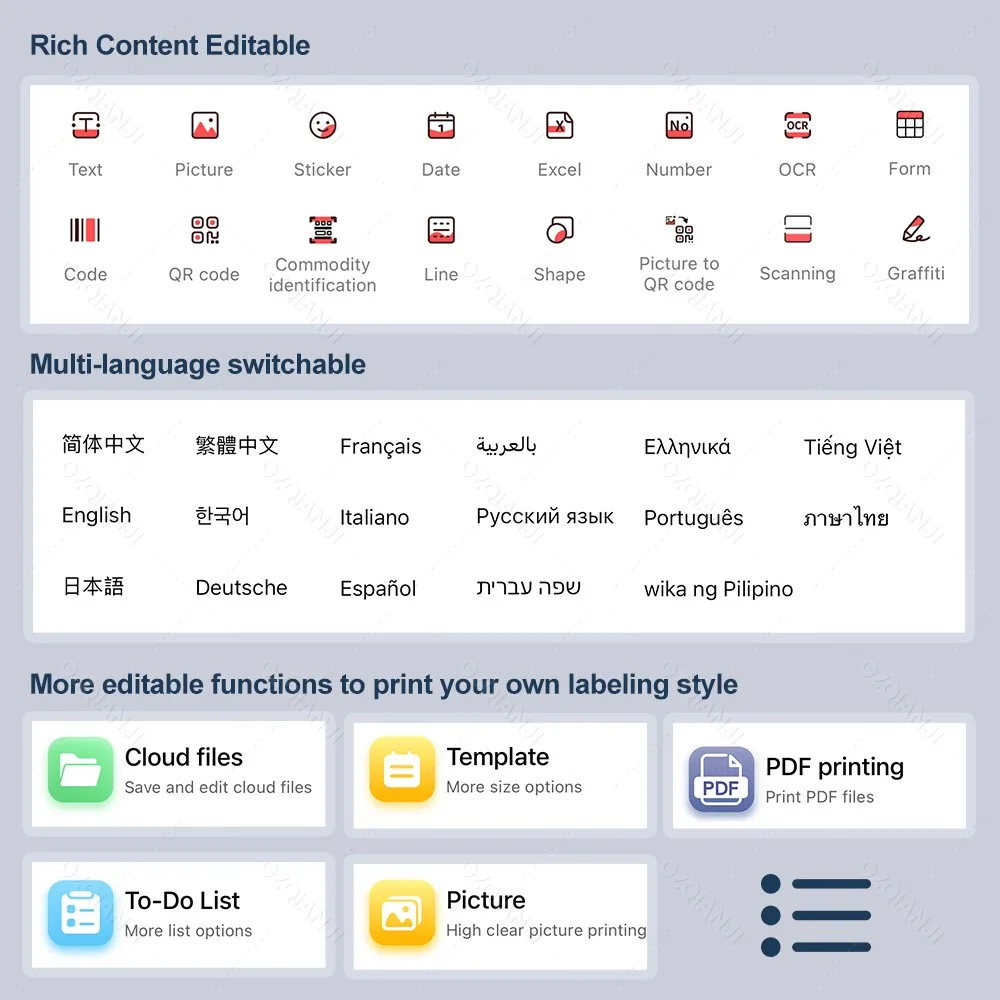Click the Sticker icon

(322, 125)
